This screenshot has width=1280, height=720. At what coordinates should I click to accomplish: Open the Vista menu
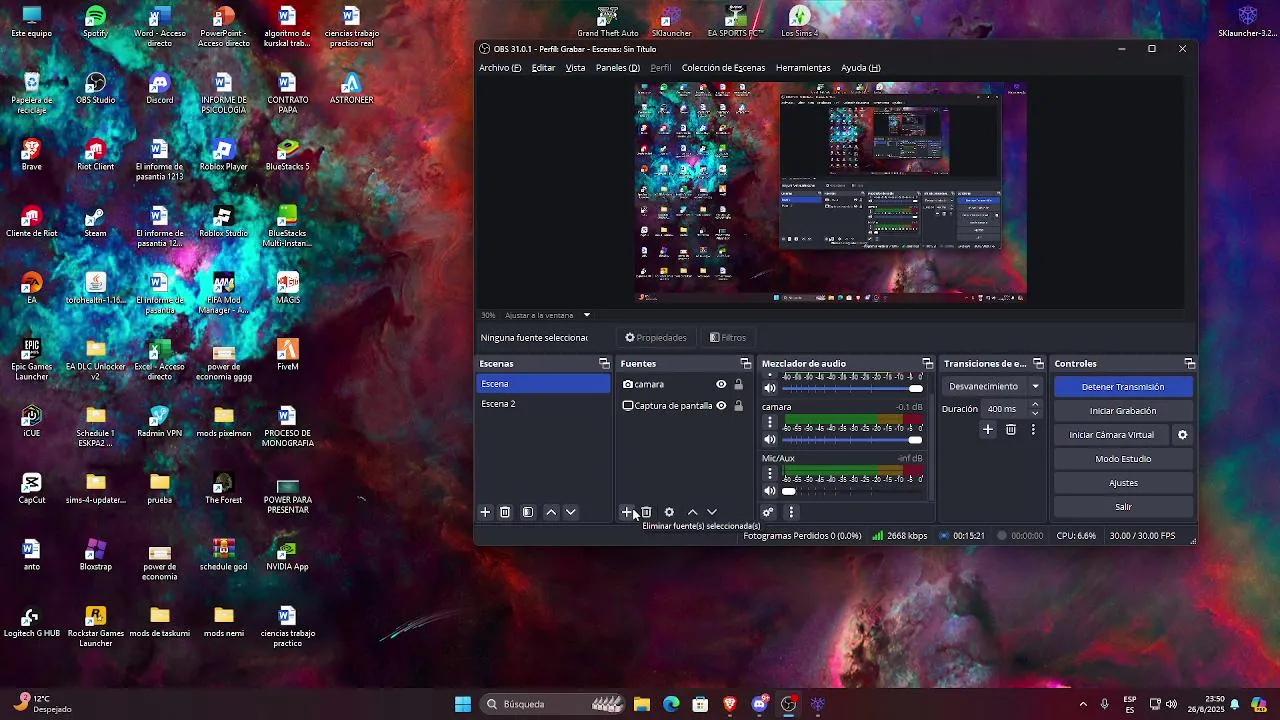click(x=575, y=68)
